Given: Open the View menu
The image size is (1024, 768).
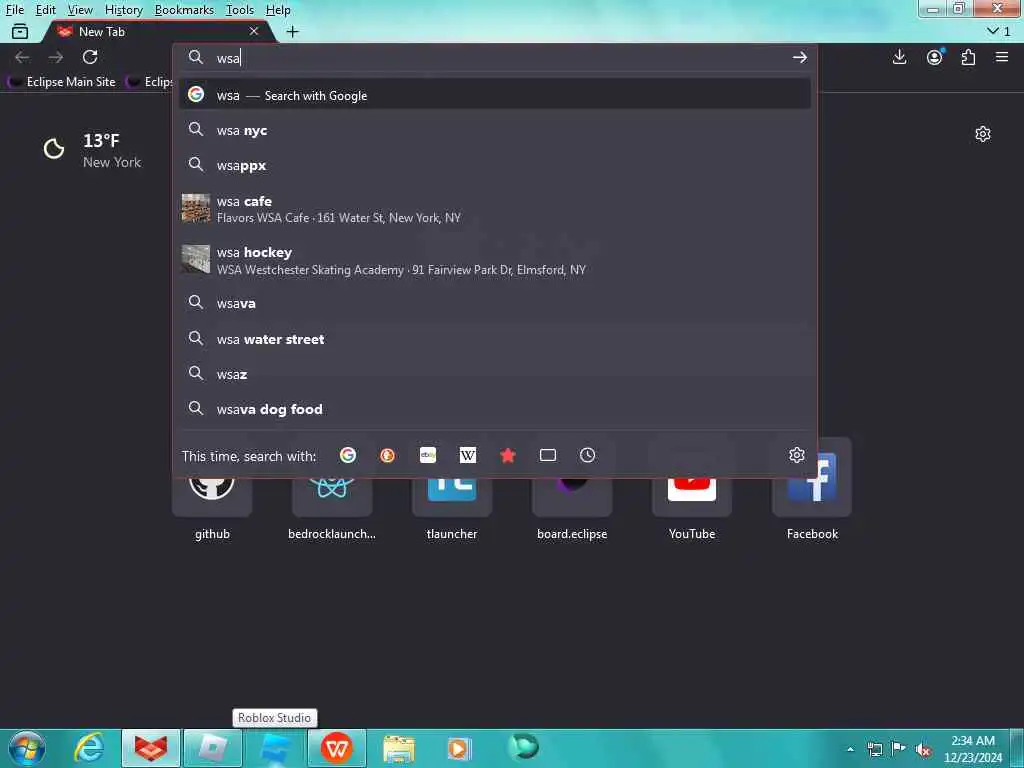Looking at the screenshot, I should (x=80, y=10).
